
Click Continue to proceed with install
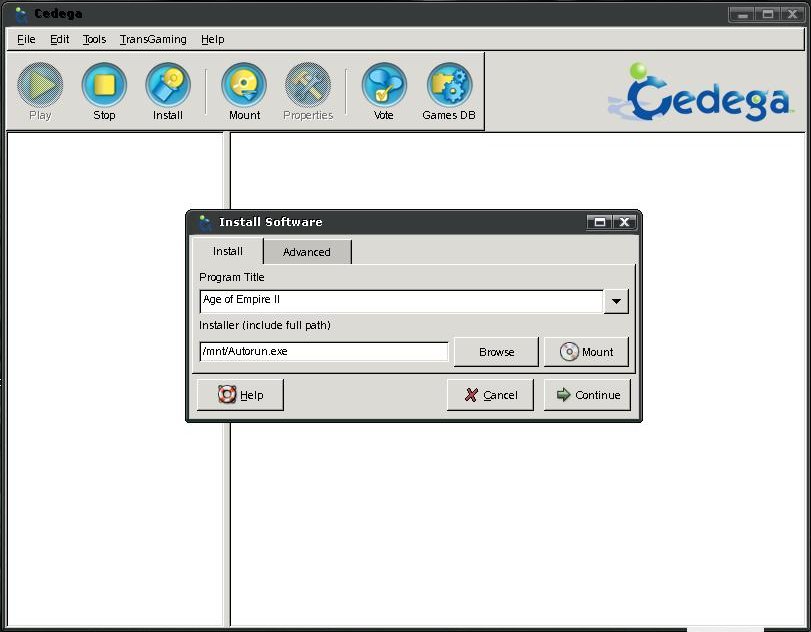tap(587, 395)
